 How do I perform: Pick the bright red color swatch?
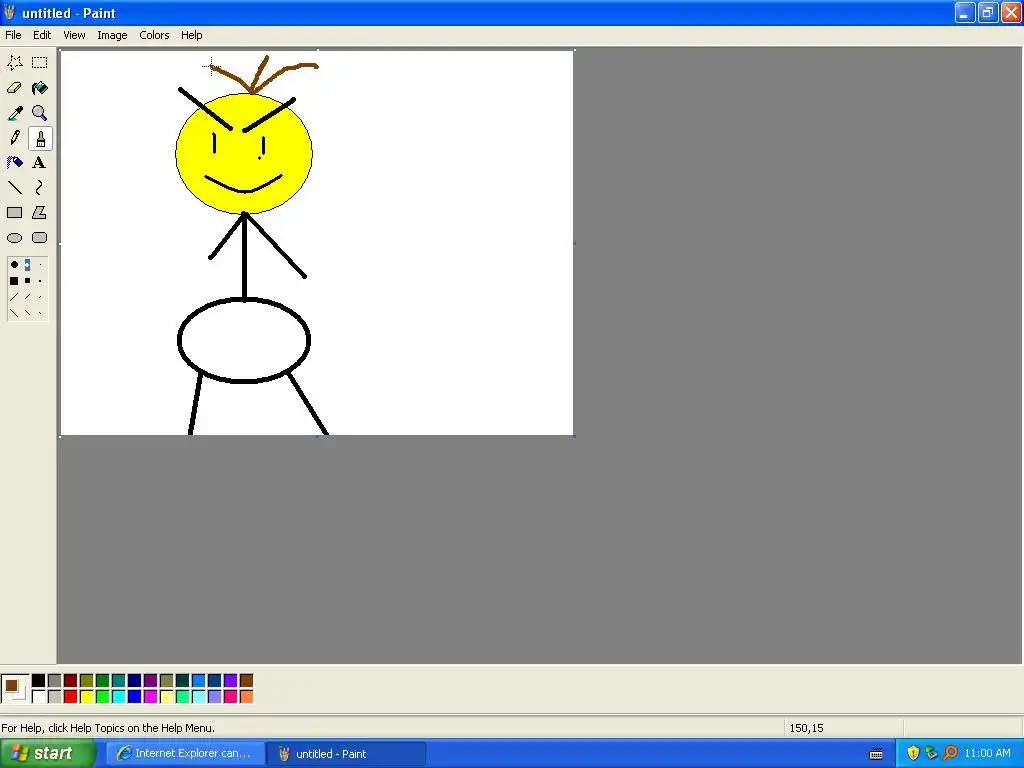click(x=71, y=697)
